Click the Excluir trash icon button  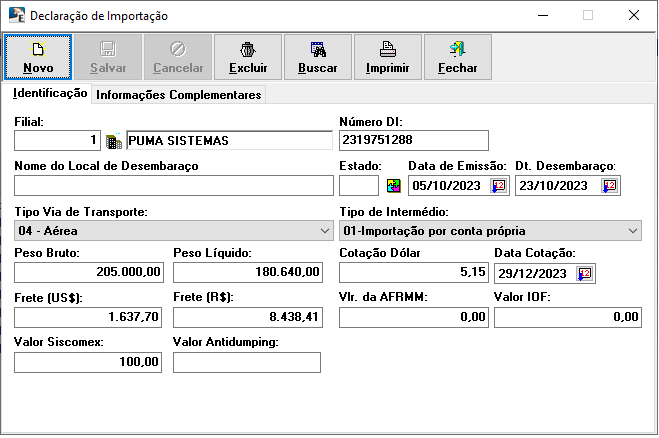pyautogui.click(x=248, y=57)
